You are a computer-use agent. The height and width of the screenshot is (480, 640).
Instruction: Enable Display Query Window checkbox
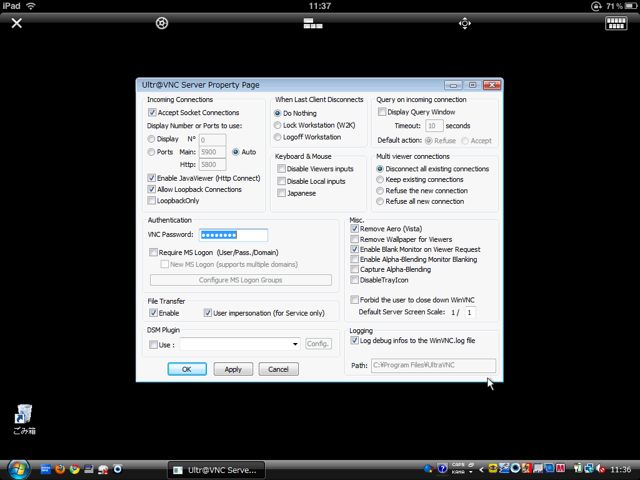(x=382, y=112)
